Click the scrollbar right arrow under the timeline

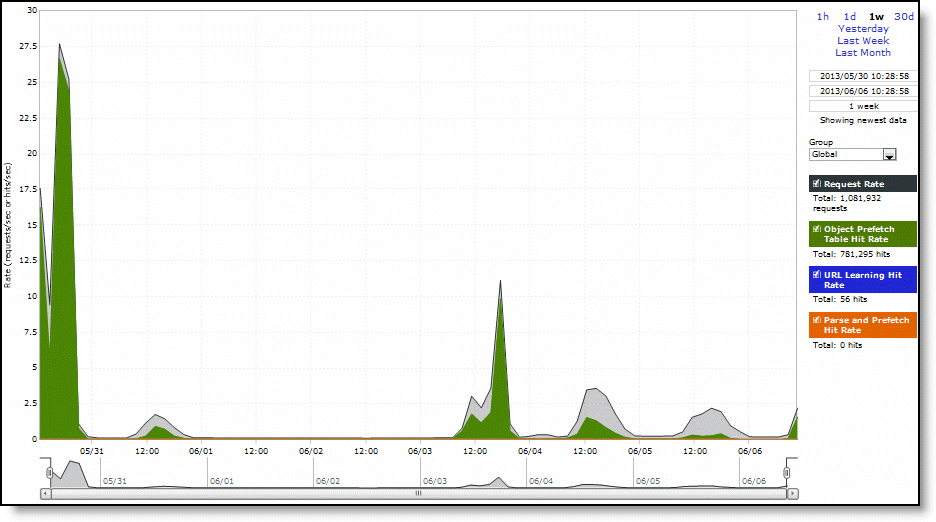tap(793, 493)
